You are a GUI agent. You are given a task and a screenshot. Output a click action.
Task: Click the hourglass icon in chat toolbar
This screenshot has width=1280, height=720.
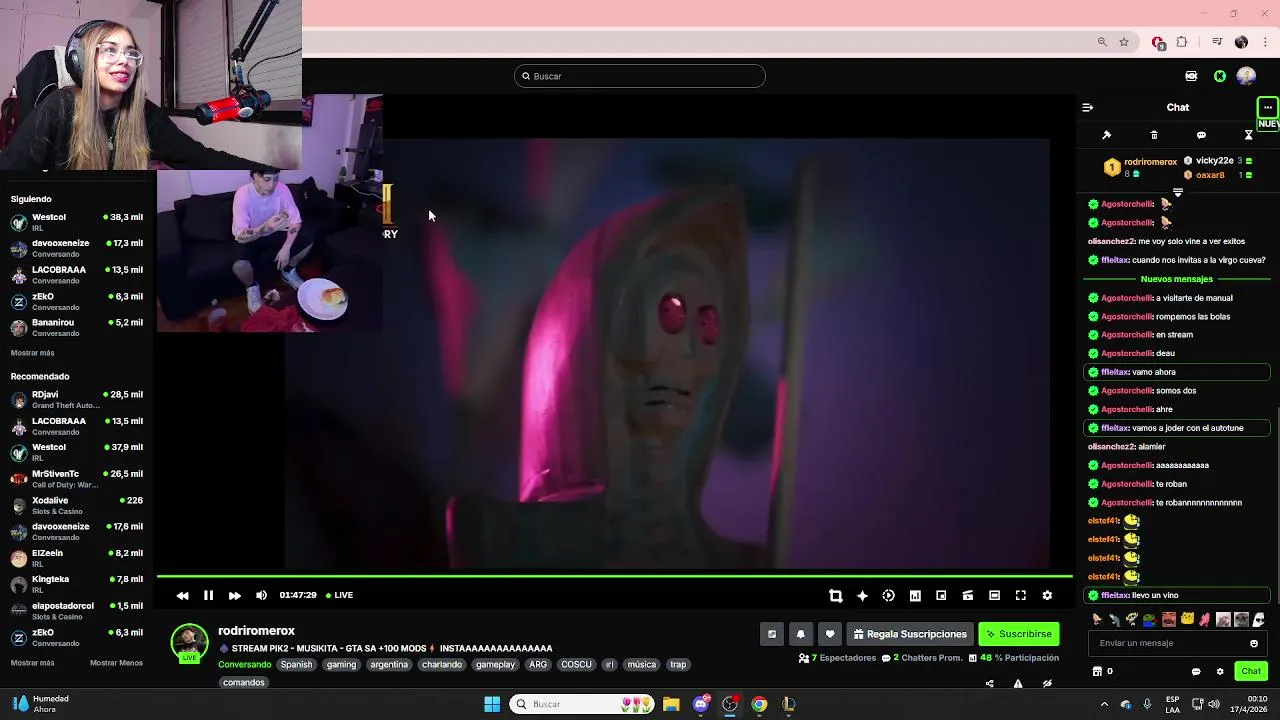click(x=1248, y=135)
